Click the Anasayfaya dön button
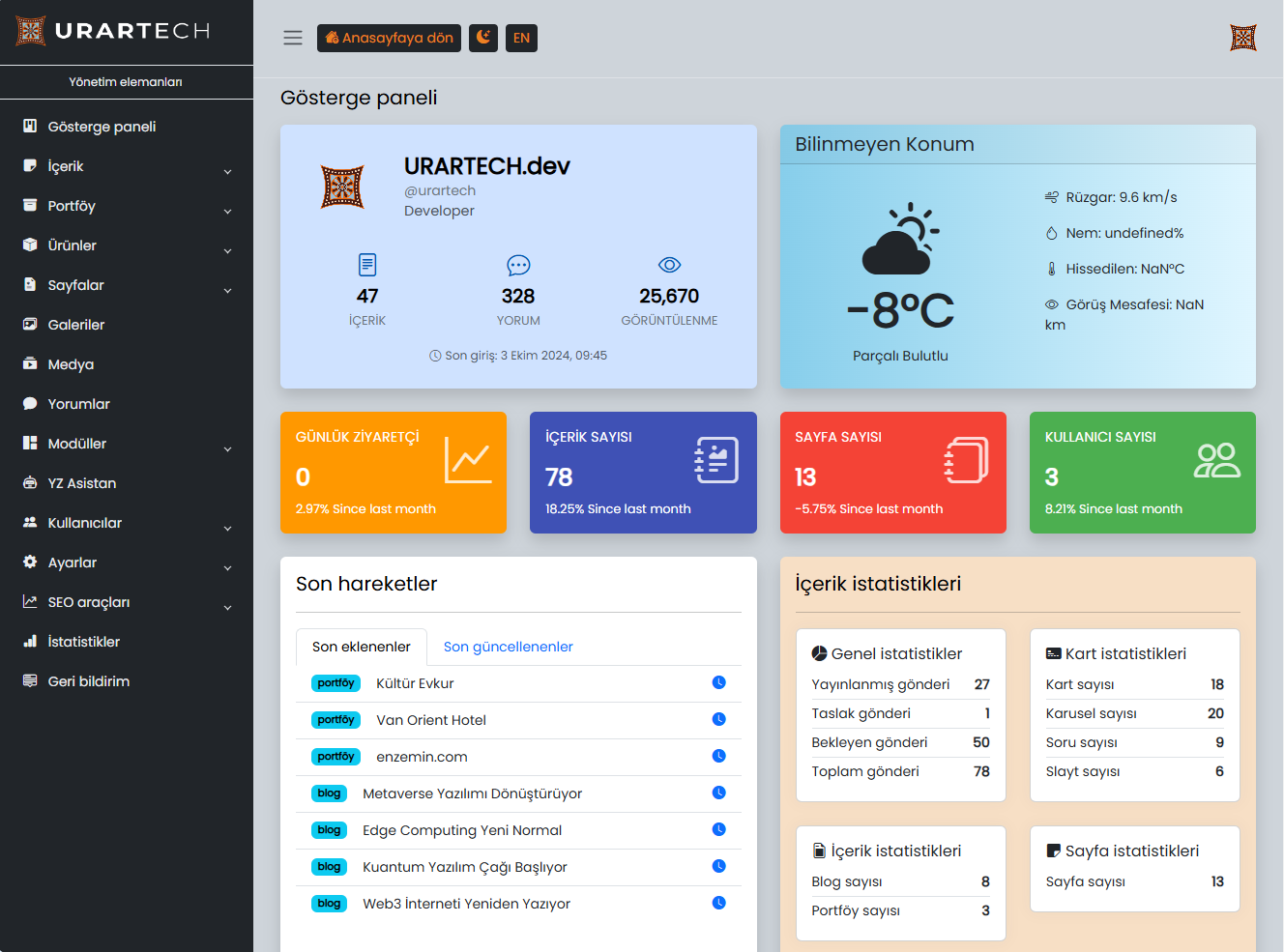This screenshot has height=952, width=1284. (389, 38)
